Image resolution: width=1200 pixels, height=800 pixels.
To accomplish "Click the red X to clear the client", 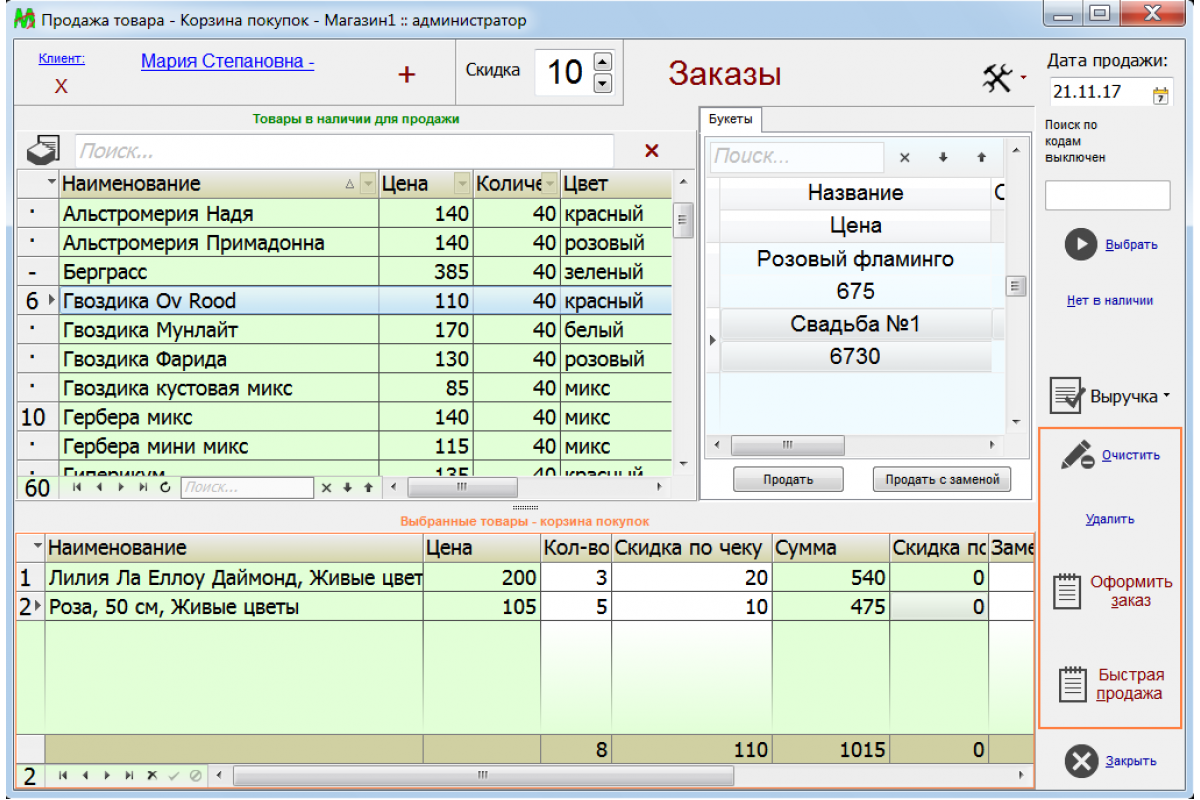I will click(61, 86).
